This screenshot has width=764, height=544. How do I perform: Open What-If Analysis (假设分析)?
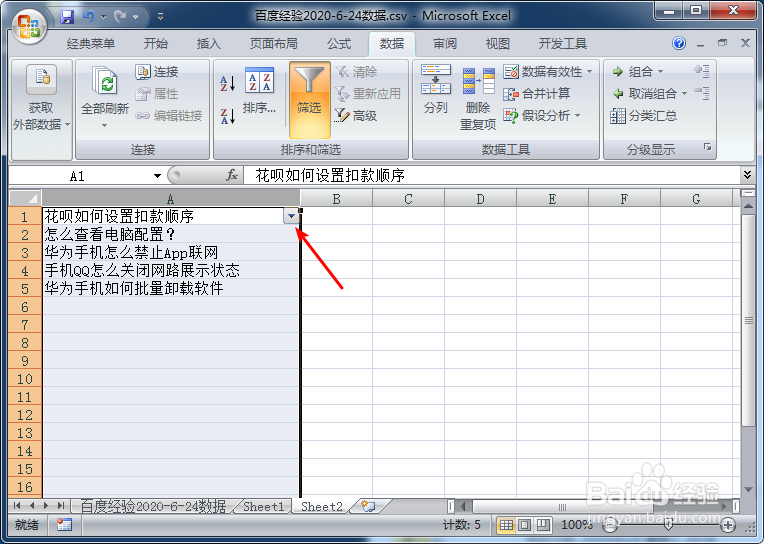[x=542, y=116]
